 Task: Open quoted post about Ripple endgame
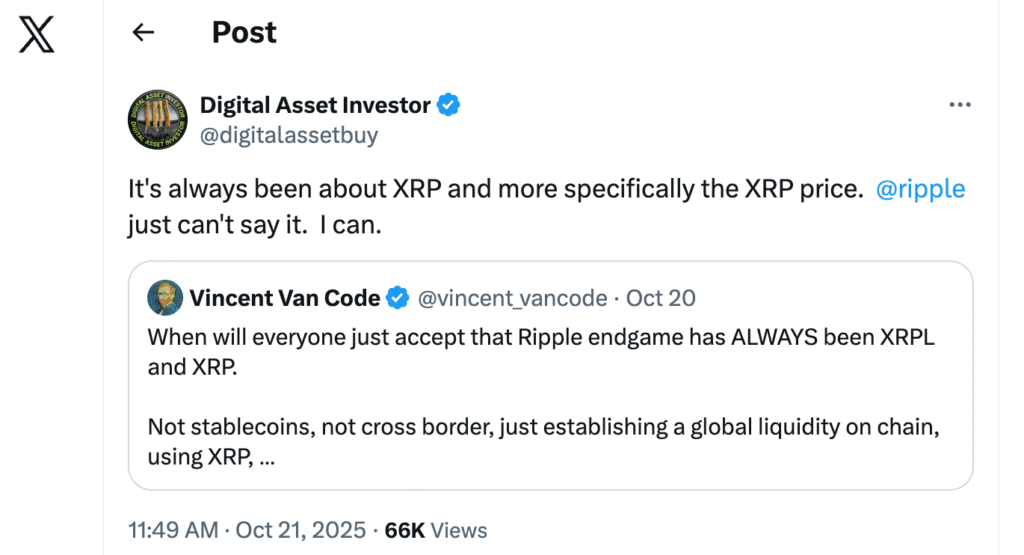click(550, 351)
